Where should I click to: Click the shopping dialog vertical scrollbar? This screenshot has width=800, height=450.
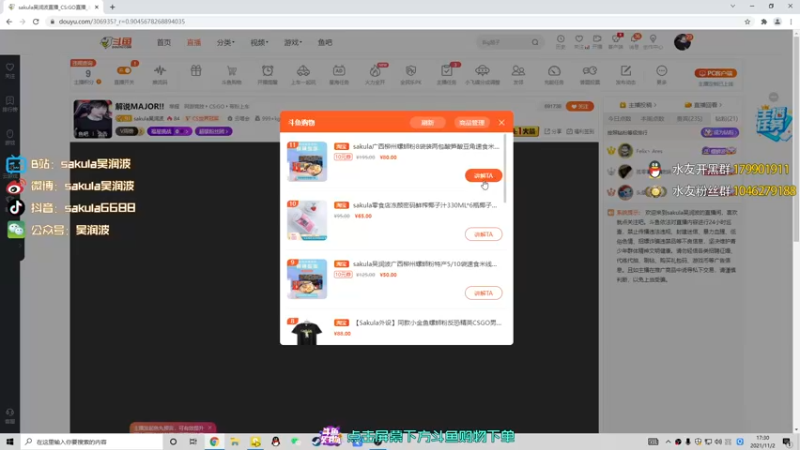pos(505,168)
